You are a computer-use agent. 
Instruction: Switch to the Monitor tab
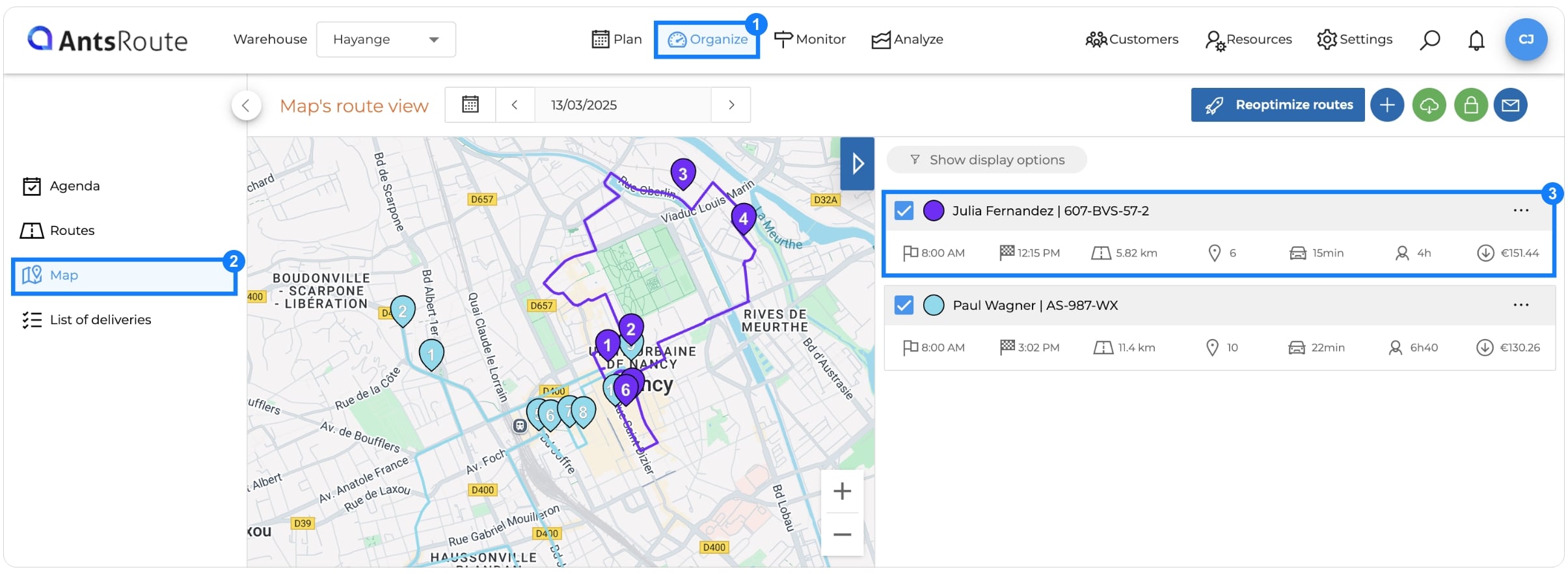[x=810, y=40]
